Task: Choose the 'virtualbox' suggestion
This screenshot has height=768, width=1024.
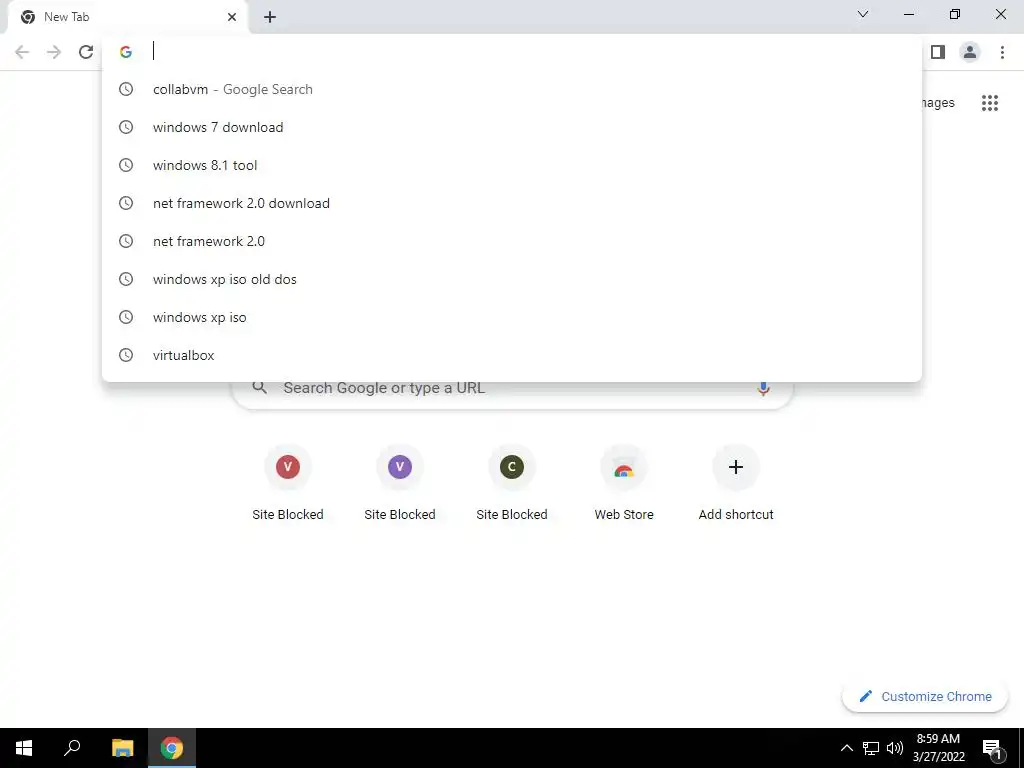Action: (512, 355)
